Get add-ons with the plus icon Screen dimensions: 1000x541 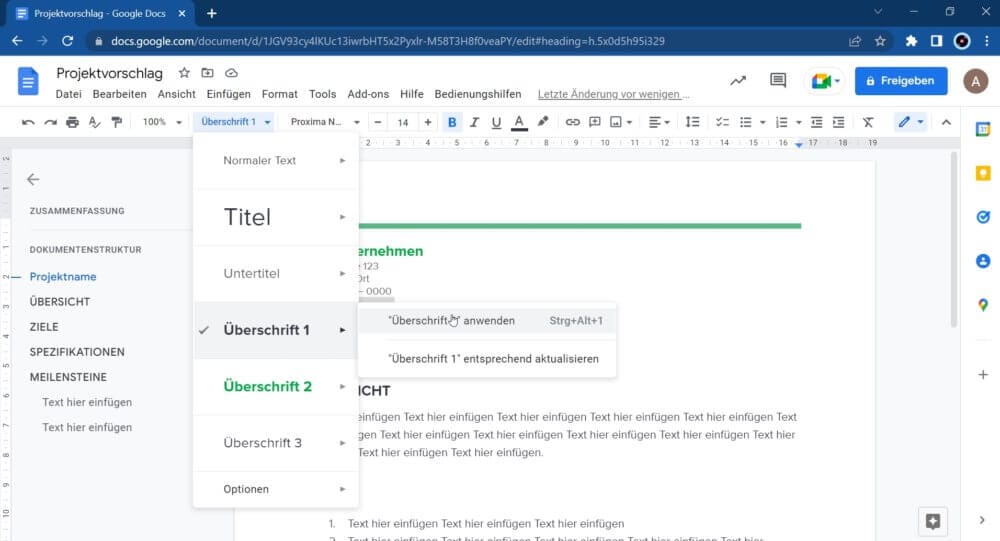tap(983, 374)
